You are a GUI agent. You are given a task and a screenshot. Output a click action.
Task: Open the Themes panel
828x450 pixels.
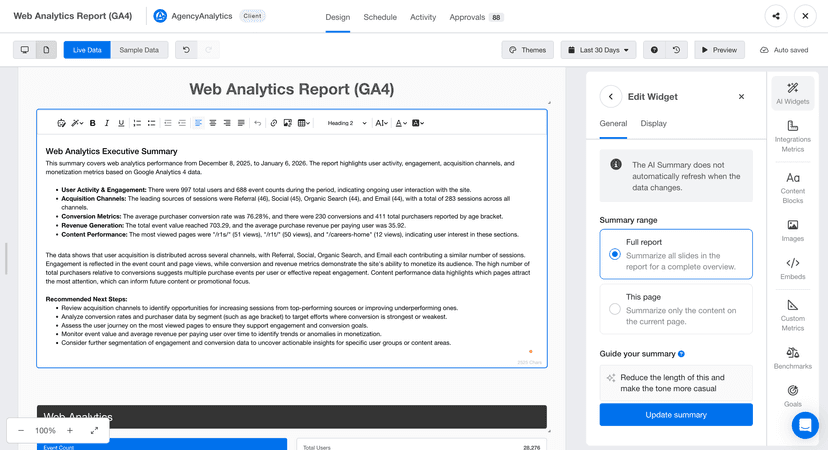click(528, 50)
